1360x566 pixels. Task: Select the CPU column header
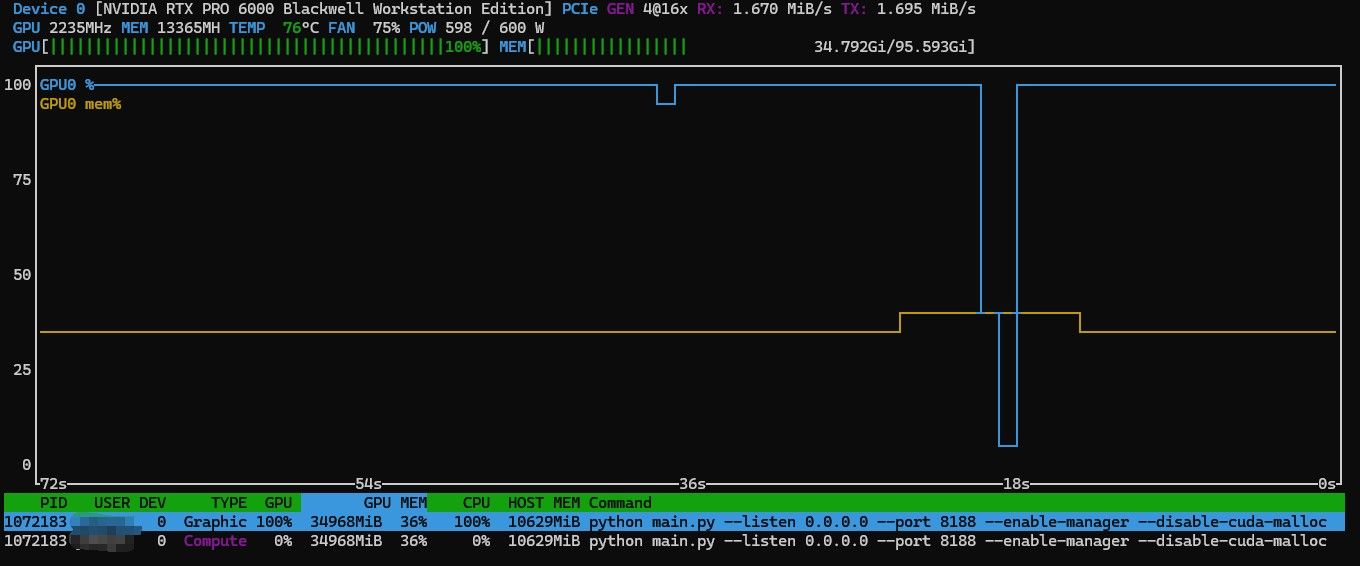pos(476,503)
